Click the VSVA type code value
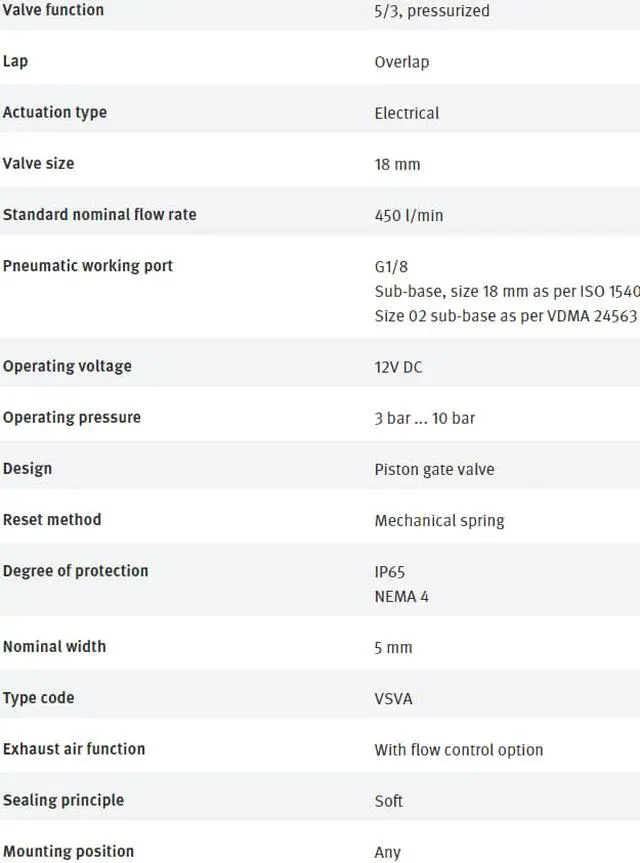 393,698
